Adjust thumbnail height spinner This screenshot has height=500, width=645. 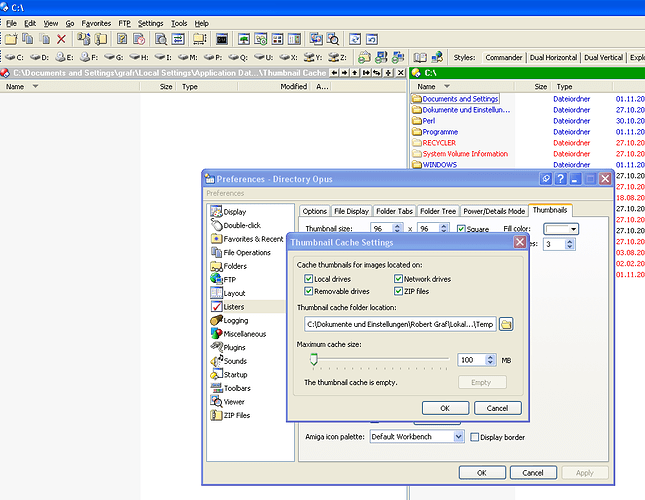pos(443,228)
